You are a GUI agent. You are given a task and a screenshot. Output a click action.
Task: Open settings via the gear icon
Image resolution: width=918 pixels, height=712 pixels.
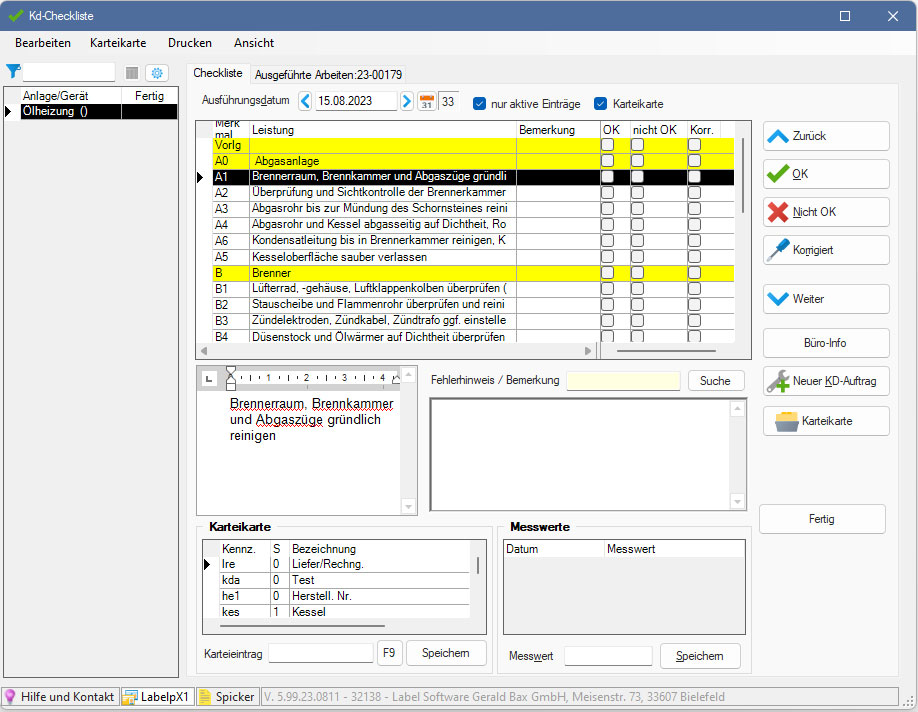tap(157, 73)
